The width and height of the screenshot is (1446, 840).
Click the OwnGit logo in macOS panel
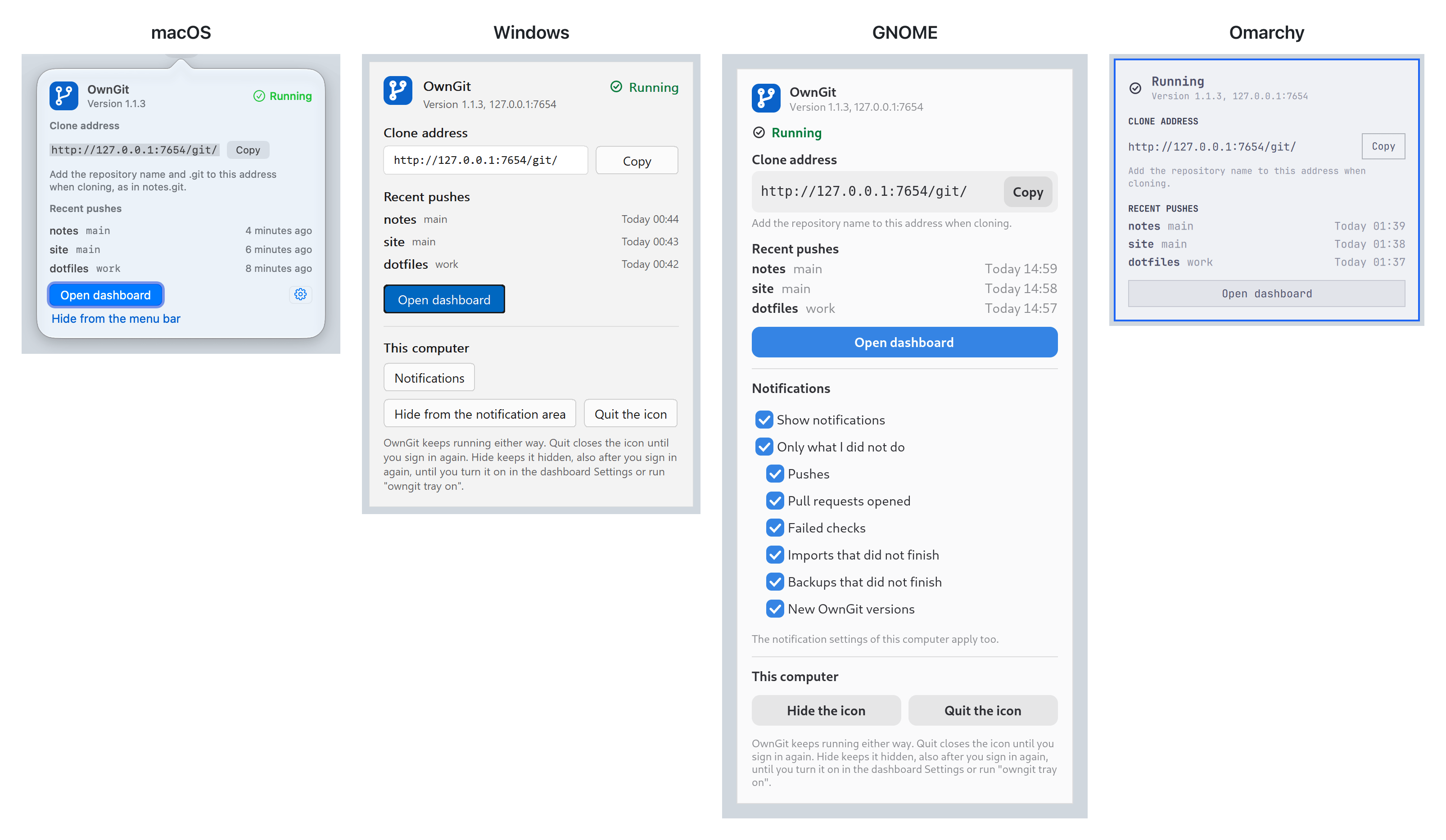63,96
